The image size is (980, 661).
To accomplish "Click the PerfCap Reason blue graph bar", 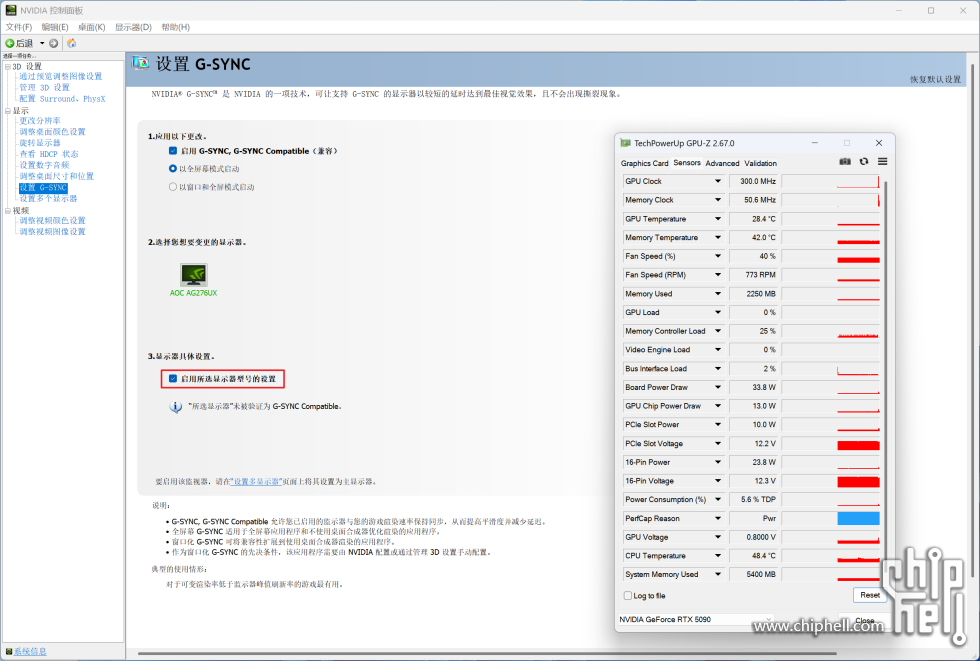I will (858, 518).
